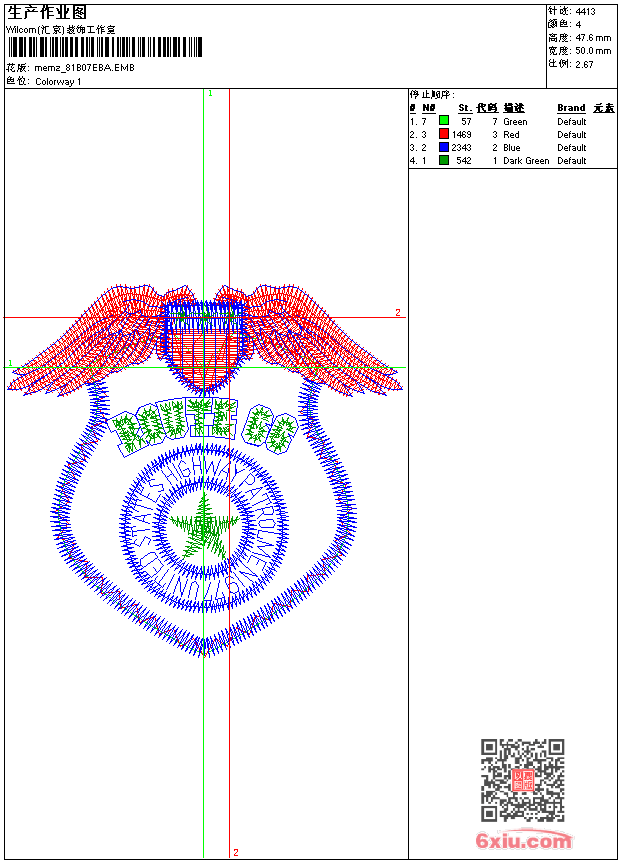Click the N# column header

pyautogui.click(x=429, y=108)
